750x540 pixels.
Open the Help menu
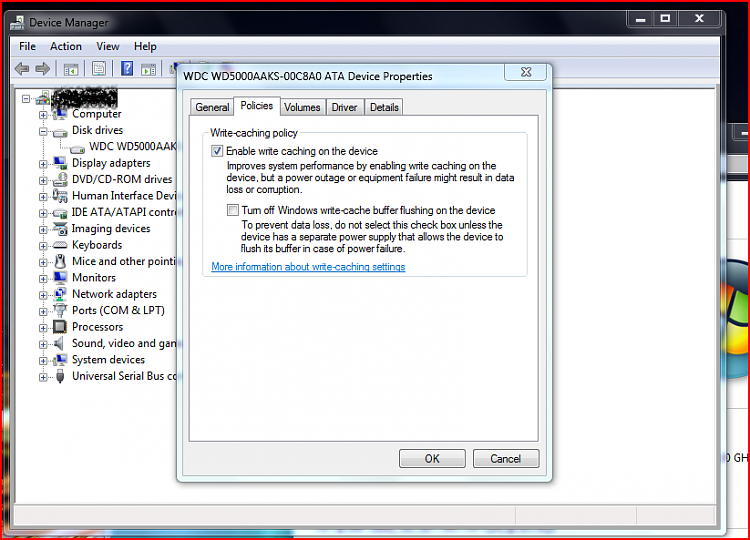pos(145,46)
